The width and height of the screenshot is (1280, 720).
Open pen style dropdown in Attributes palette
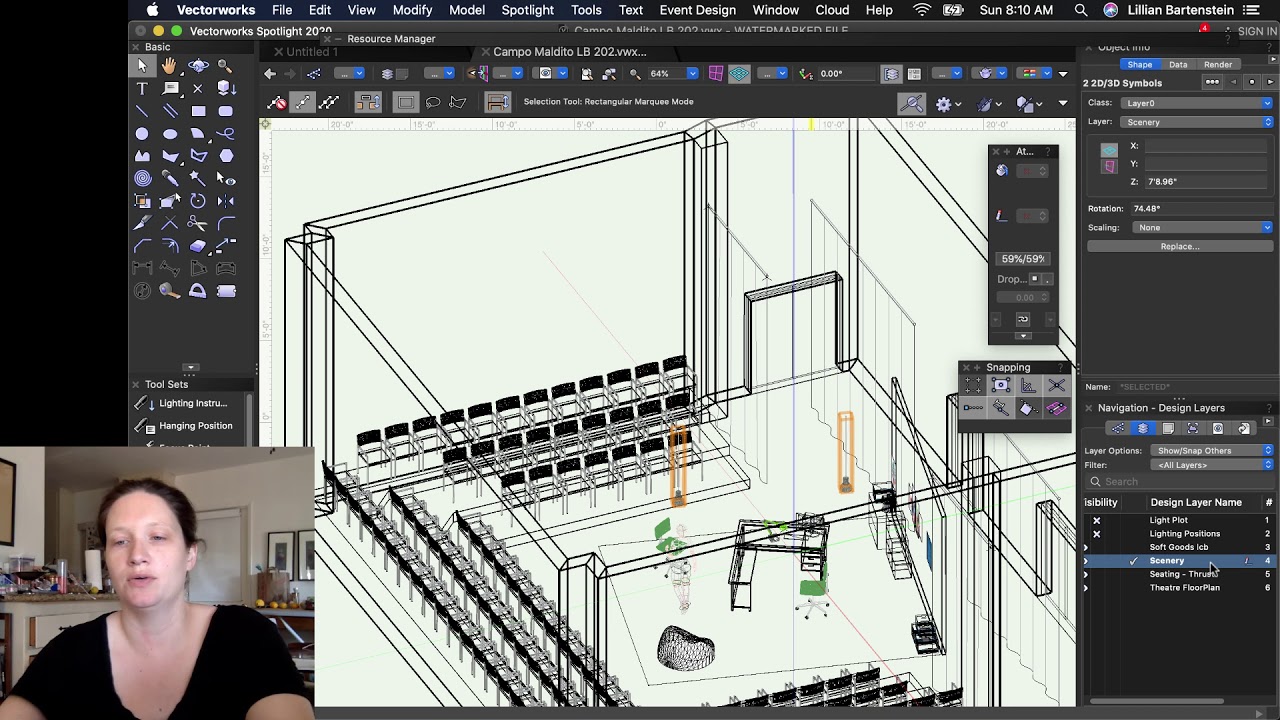[1033, 216]
